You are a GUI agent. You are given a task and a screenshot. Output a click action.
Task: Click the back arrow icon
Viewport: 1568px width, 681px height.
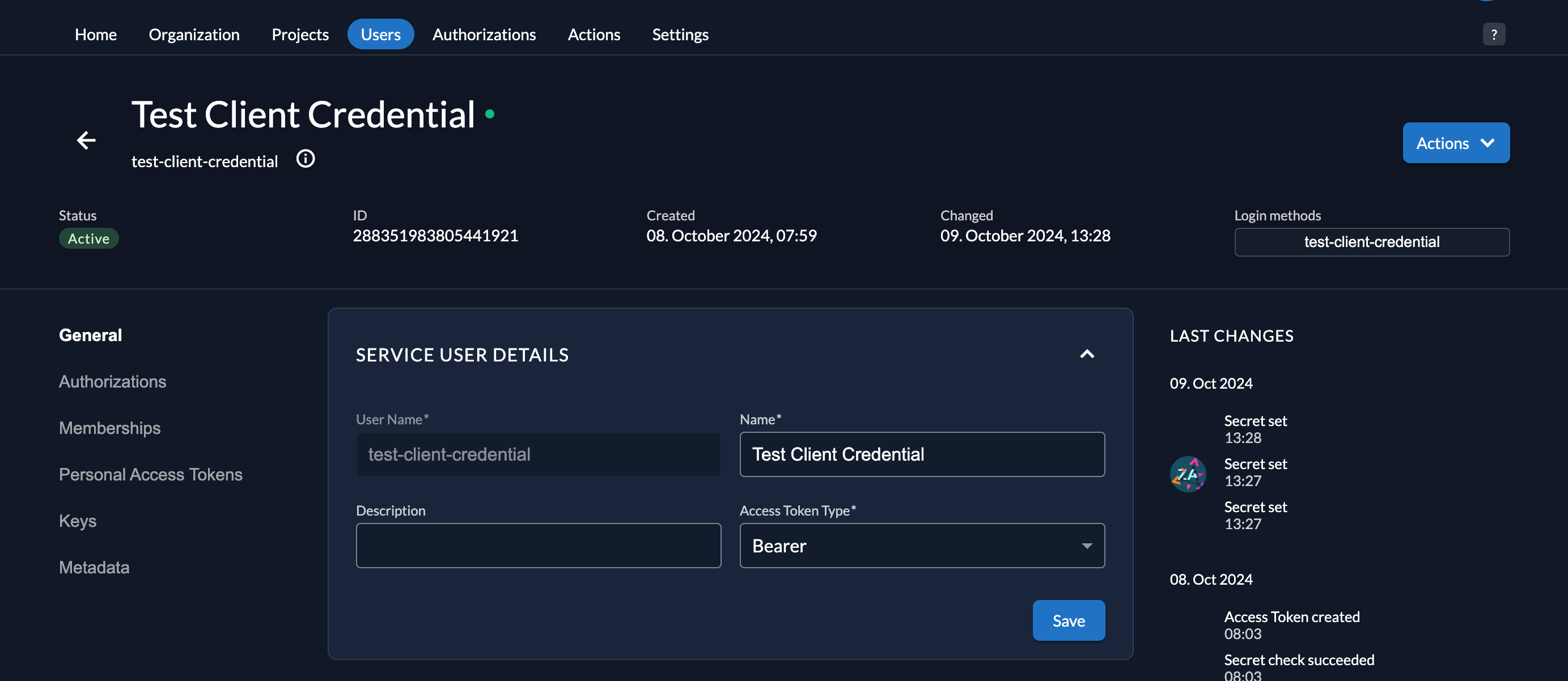(x=86, y=141)
